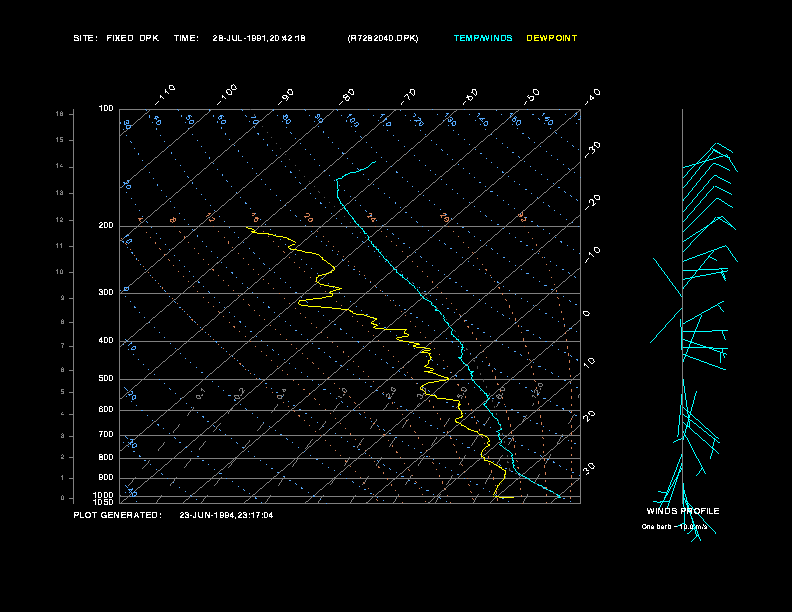Click the 100 pressure level label

tap(106, 109)
